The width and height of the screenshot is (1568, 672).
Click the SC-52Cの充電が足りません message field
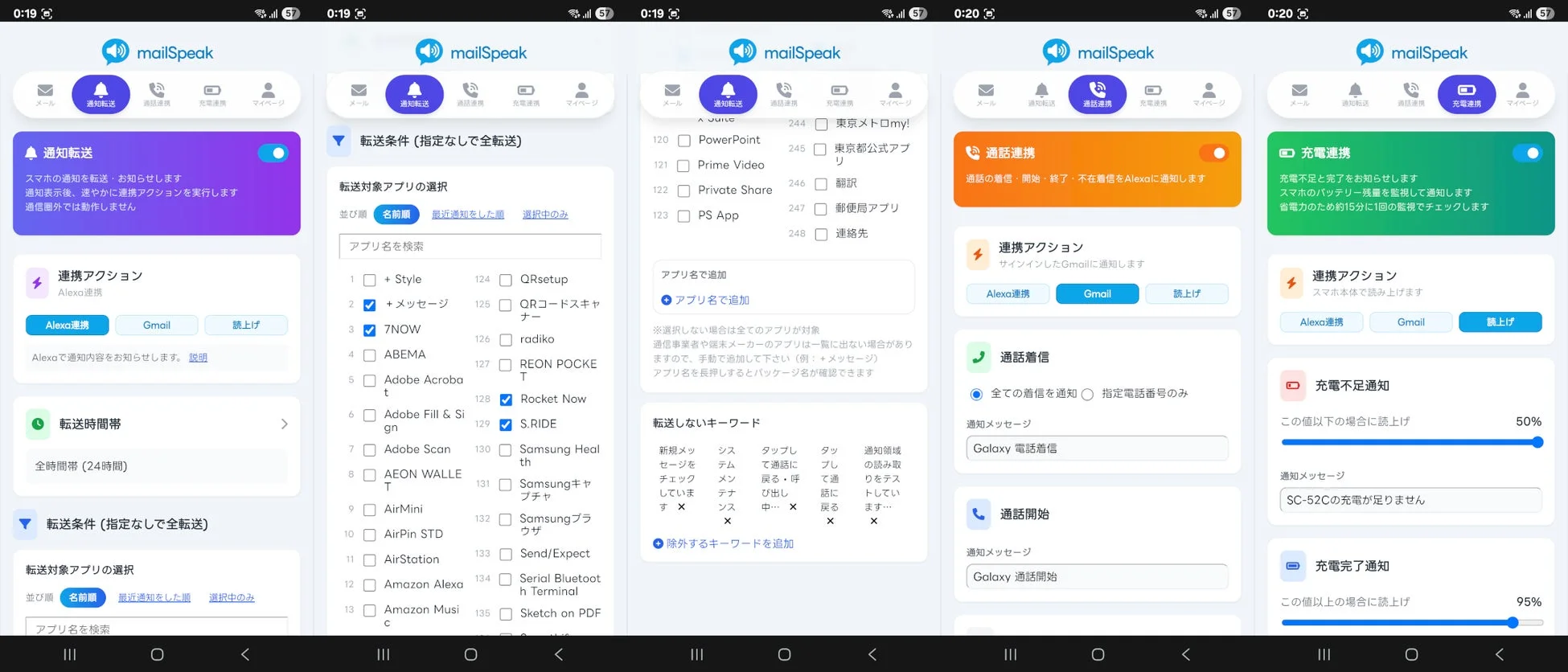pos(1410,500)
